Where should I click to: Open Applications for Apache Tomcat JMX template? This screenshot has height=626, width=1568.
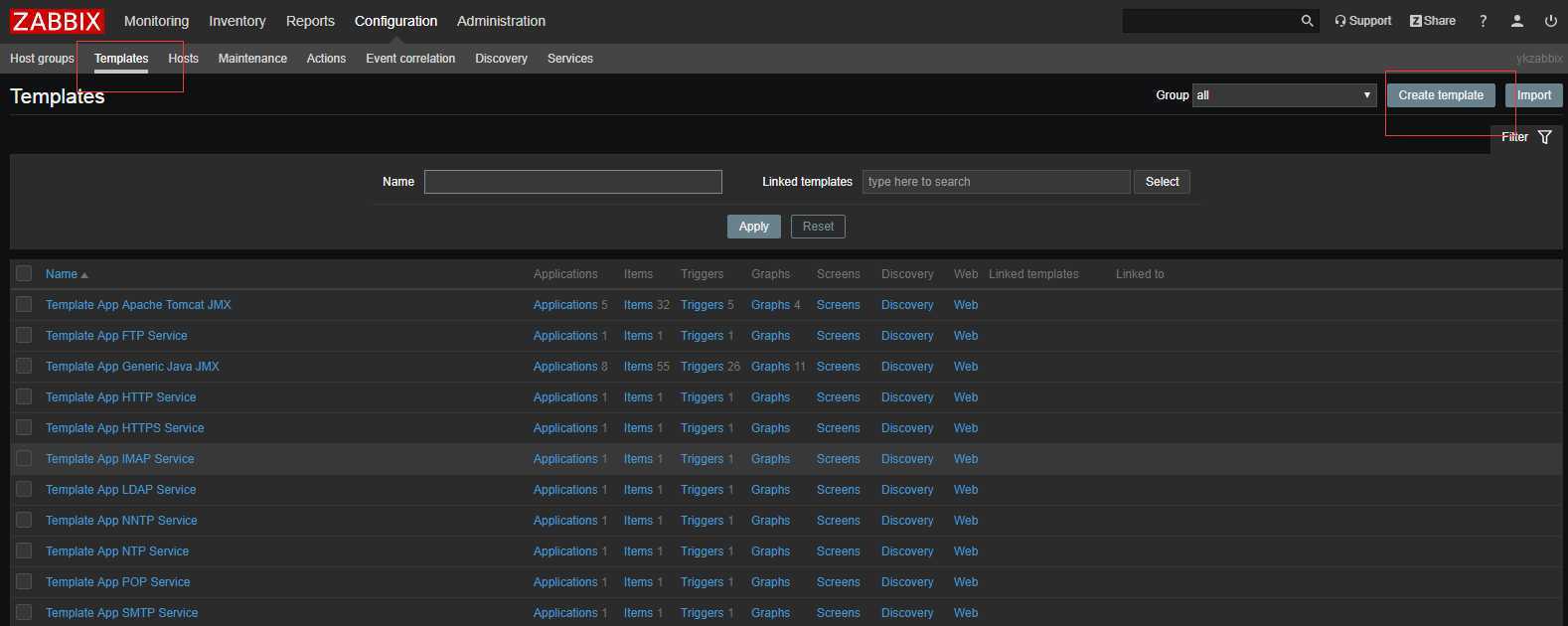click(x=565, y=305)
